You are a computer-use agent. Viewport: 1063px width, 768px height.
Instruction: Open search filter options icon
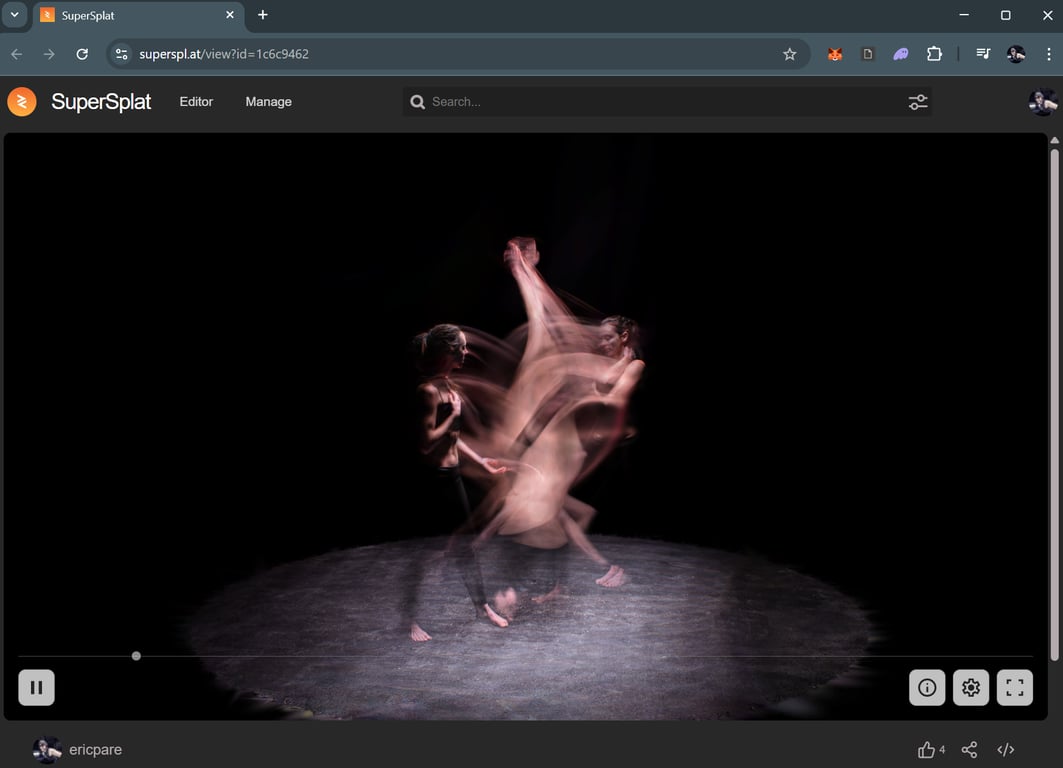[x=917, y=102]
